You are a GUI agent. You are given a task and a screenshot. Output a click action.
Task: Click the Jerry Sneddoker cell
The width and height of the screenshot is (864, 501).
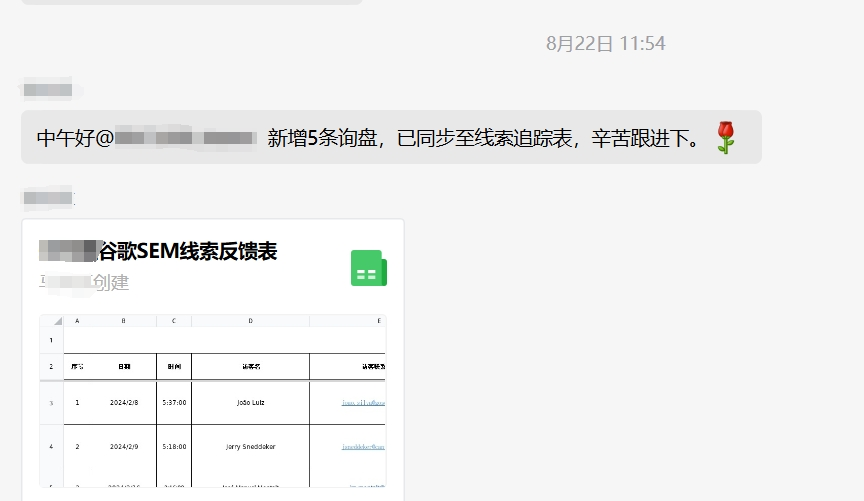250,446
